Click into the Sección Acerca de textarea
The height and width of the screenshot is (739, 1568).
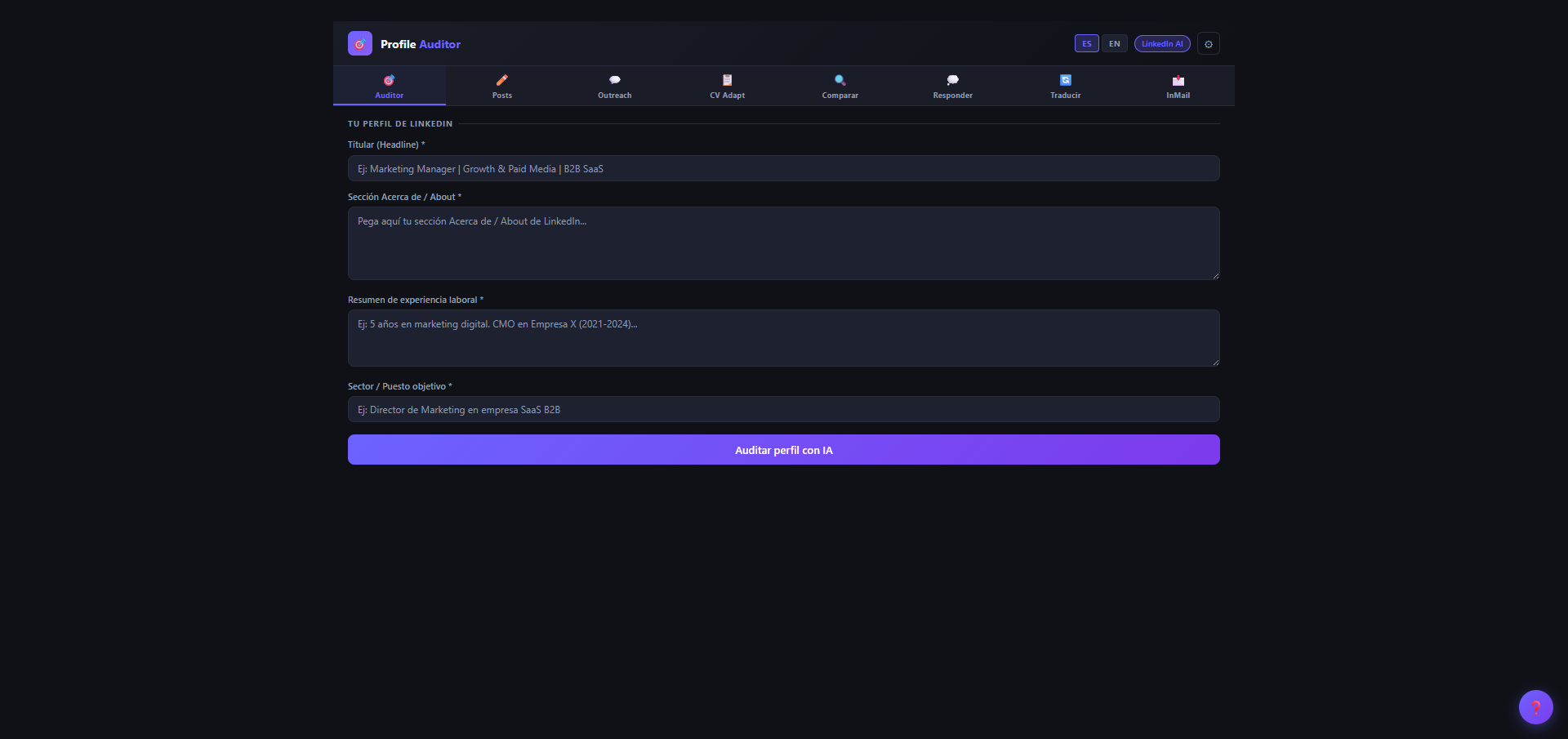(x=784, y=243)
